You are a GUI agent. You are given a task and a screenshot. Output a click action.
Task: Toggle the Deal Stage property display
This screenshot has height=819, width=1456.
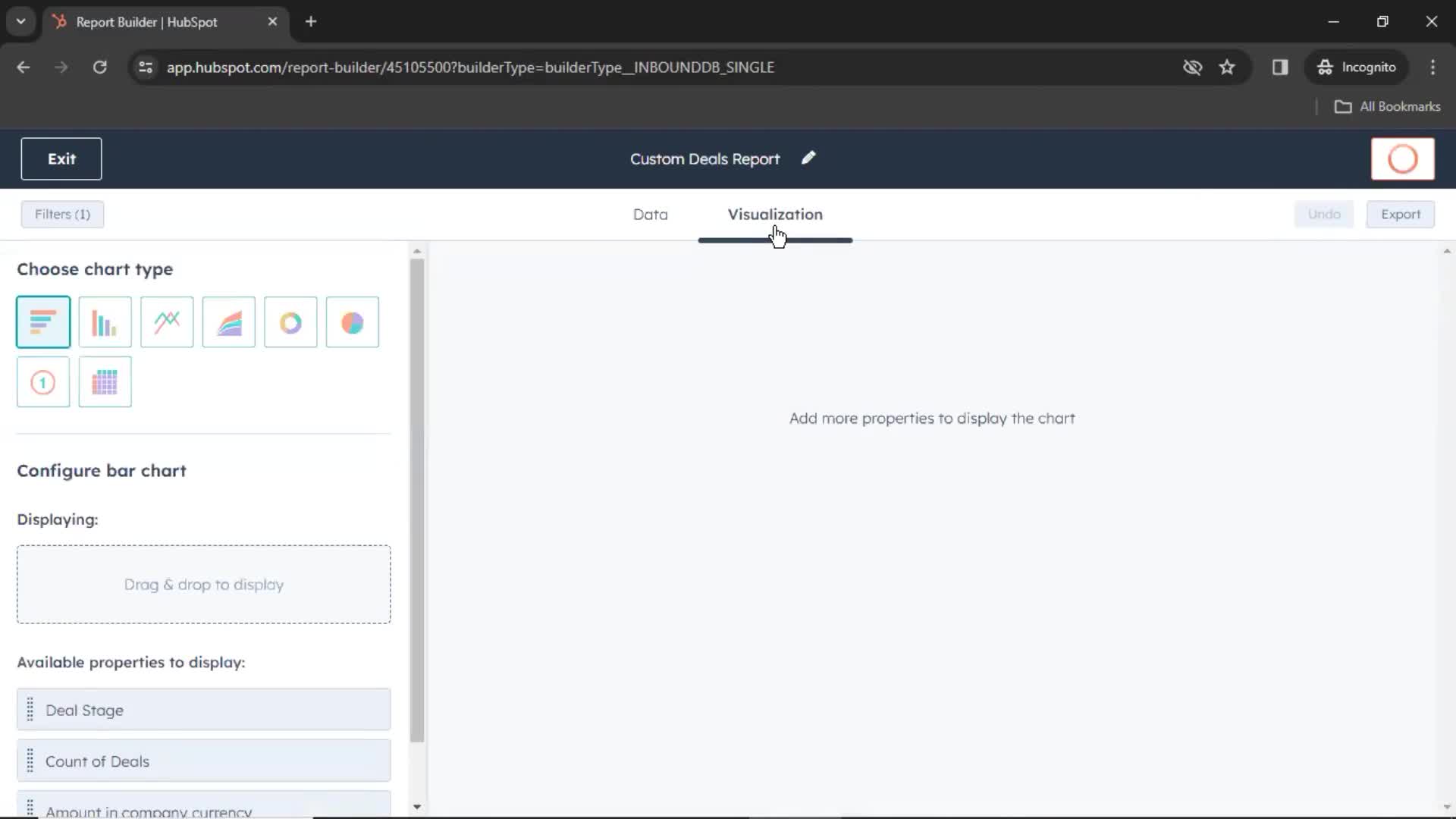coord(204,710)
